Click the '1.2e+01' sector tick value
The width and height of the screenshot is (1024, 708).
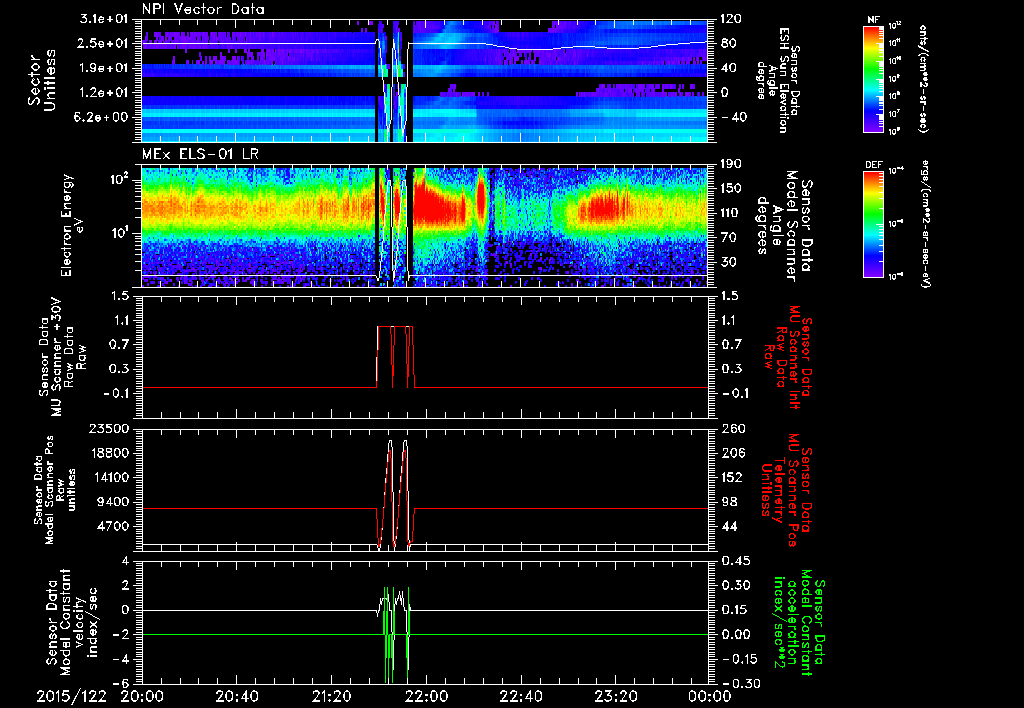[104, 93]
